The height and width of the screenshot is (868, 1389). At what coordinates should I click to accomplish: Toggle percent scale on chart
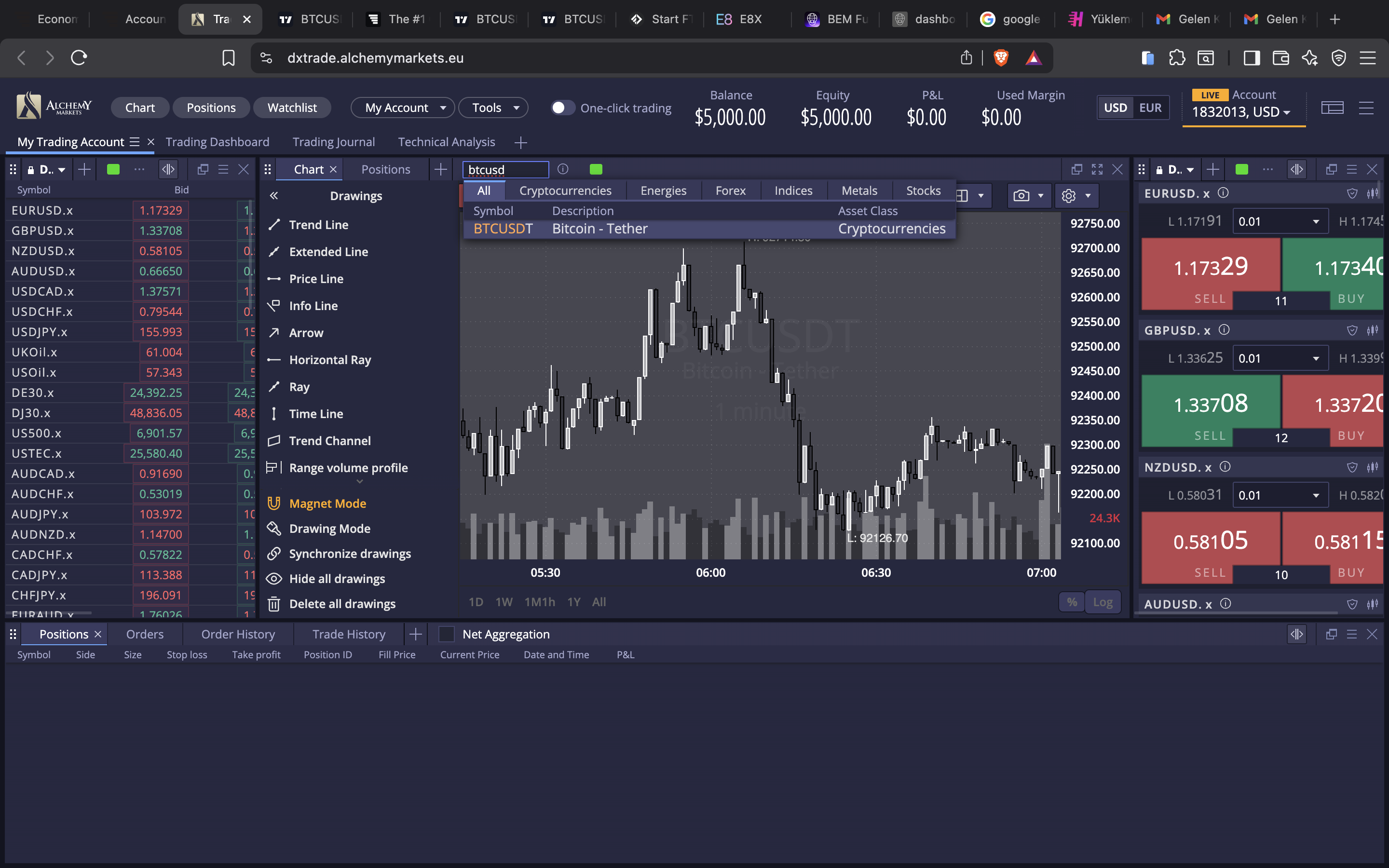pos(1072,602)
